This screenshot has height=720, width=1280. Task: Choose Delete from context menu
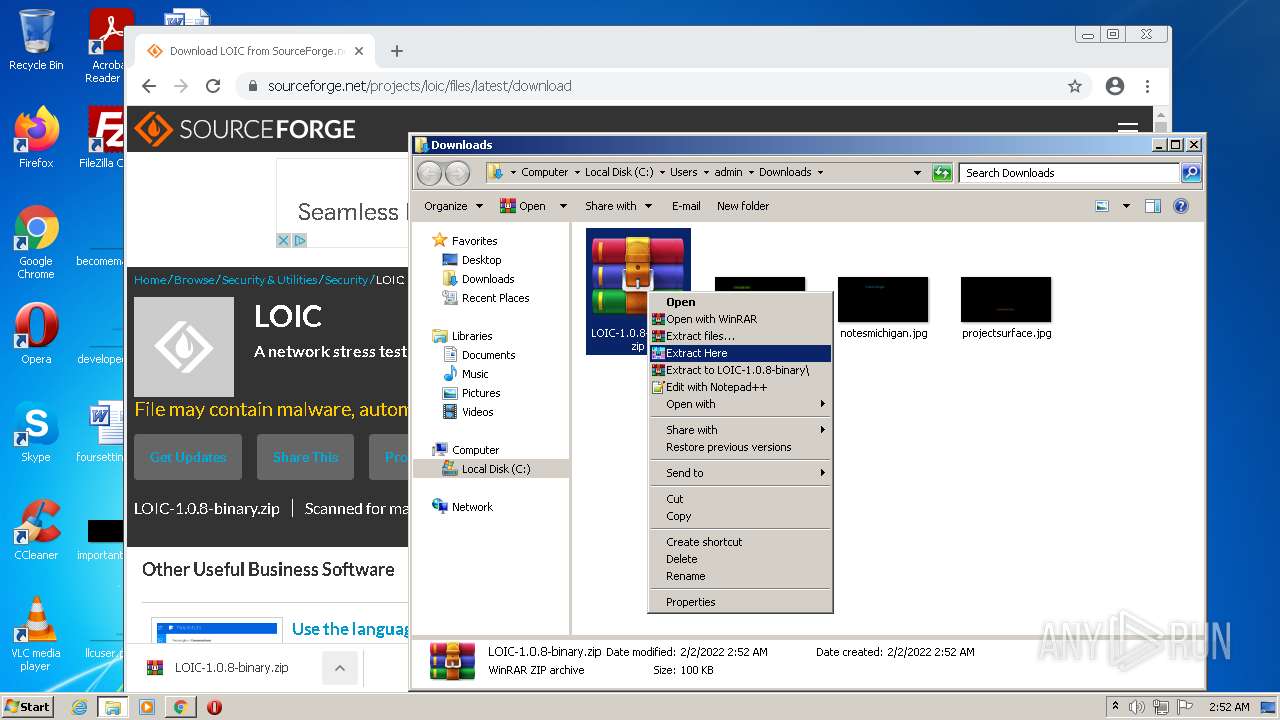(740, 559)
